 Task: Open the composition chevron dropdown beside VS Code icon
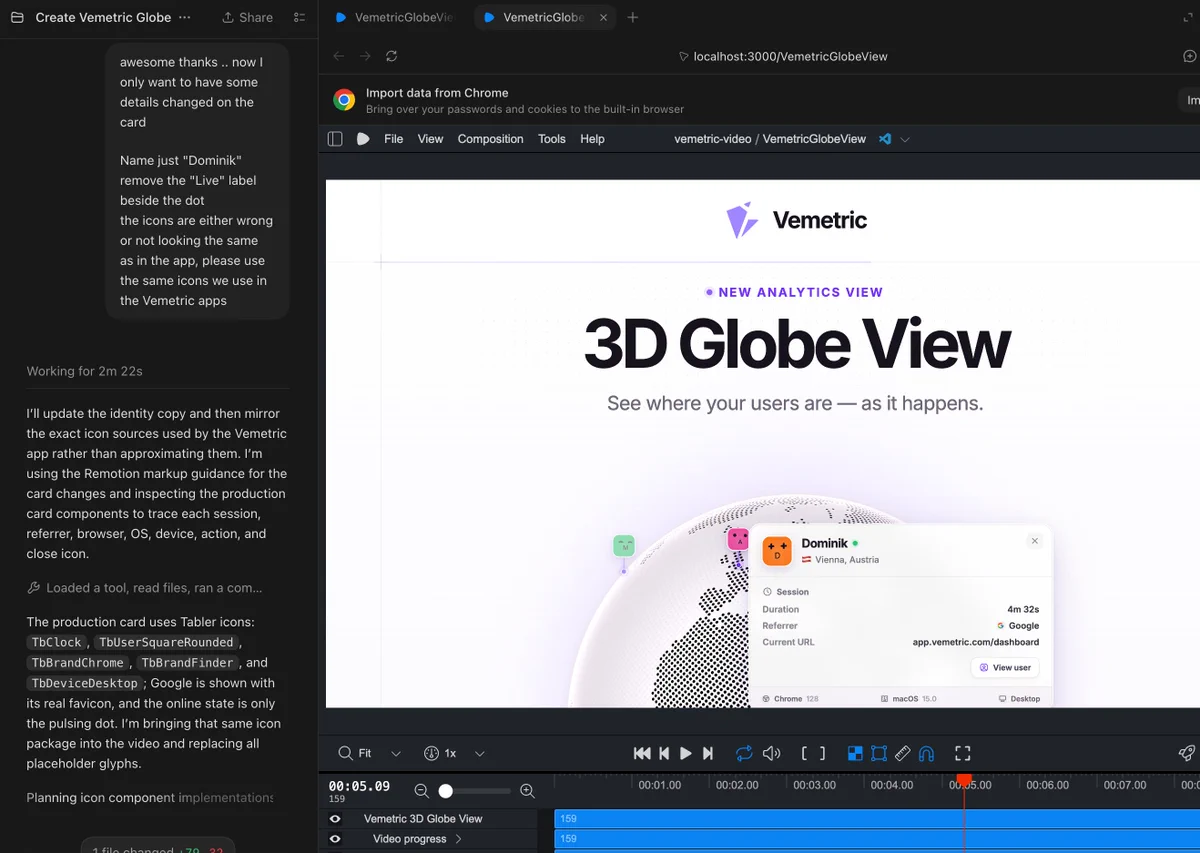[905, 140]
